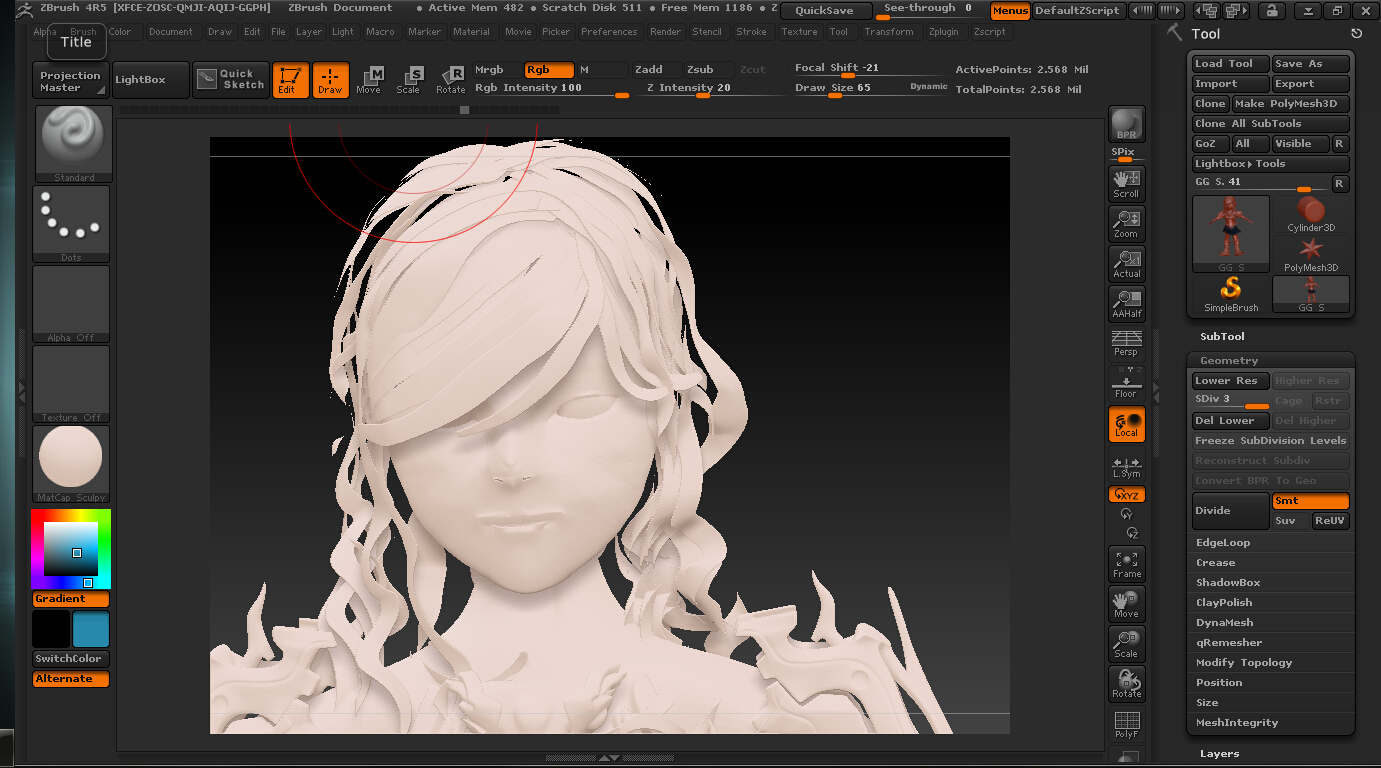
Task: Pick a color in the color picker square
Action: pos(71,548)
